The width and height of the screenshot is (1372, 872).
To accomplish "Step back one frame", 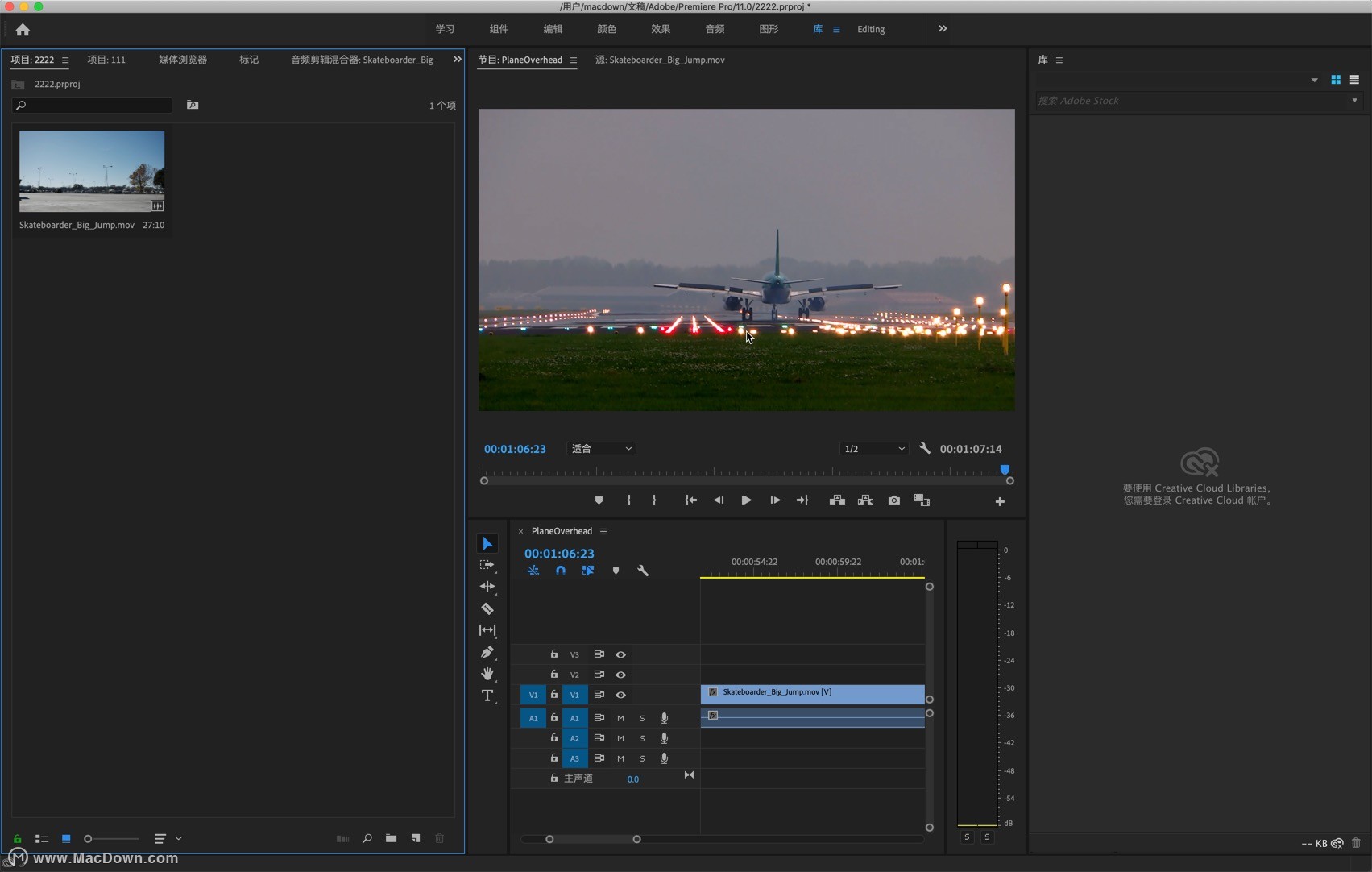I will pos(719,500).
